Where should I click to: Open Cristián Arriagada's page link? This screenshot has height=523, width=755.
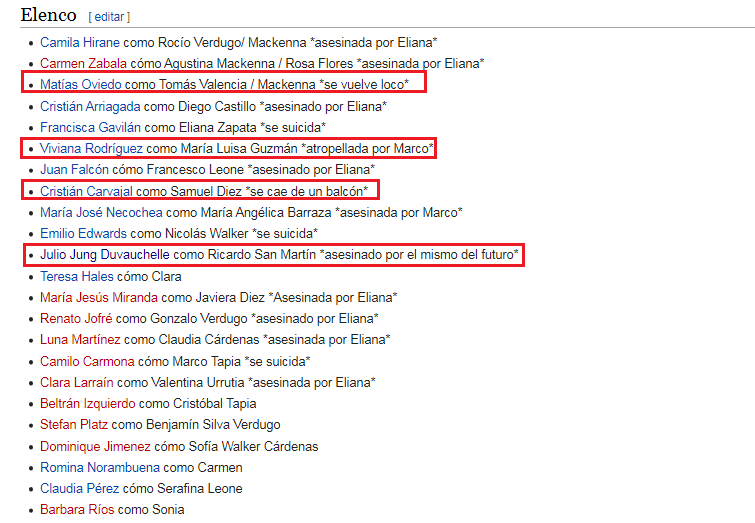(90, 106)
